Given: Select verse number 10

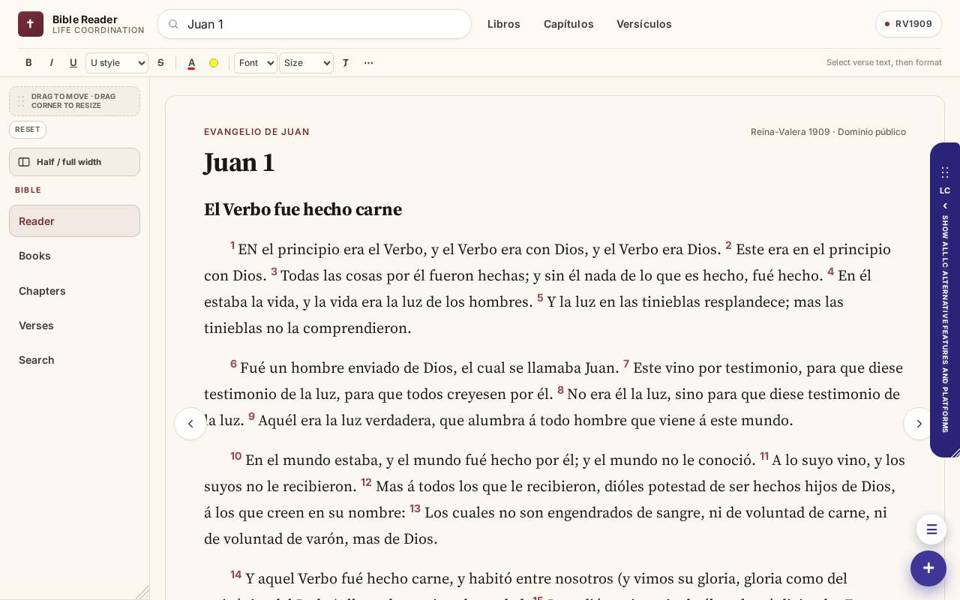Looking at the screenshot, I should click(x=236, y=456).
